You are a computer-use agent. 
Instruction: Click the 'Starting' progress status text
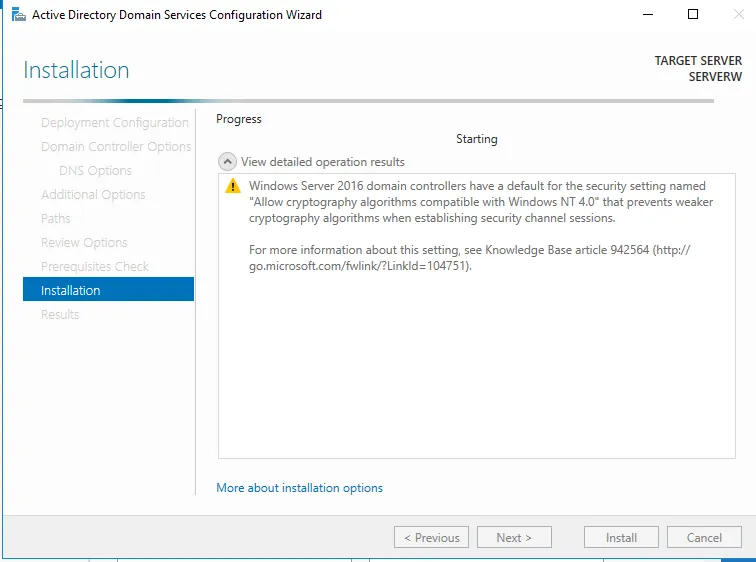click(476, 139)
